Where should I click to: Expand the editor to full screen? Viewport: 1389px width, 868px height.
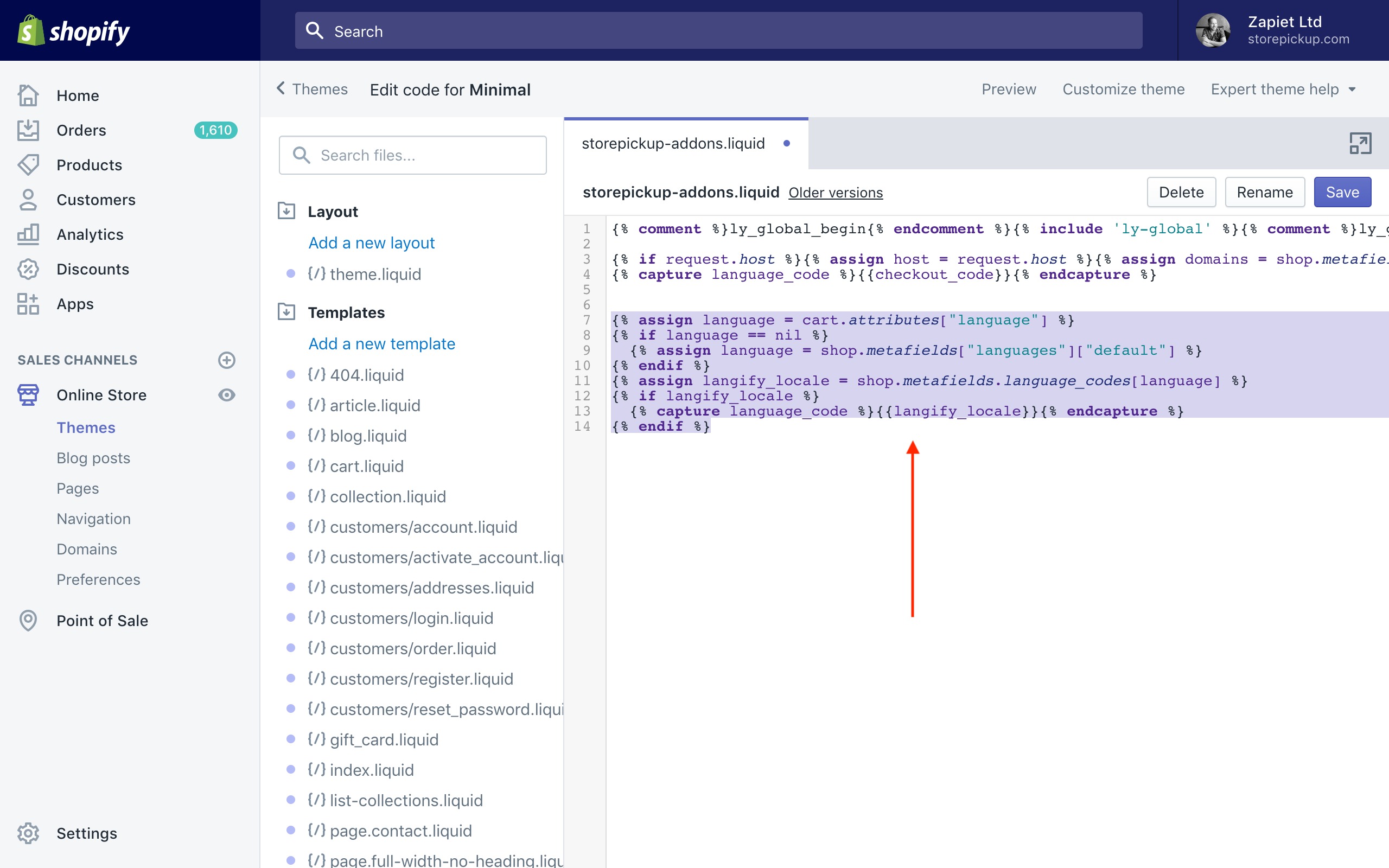[x=1360, y=144]
